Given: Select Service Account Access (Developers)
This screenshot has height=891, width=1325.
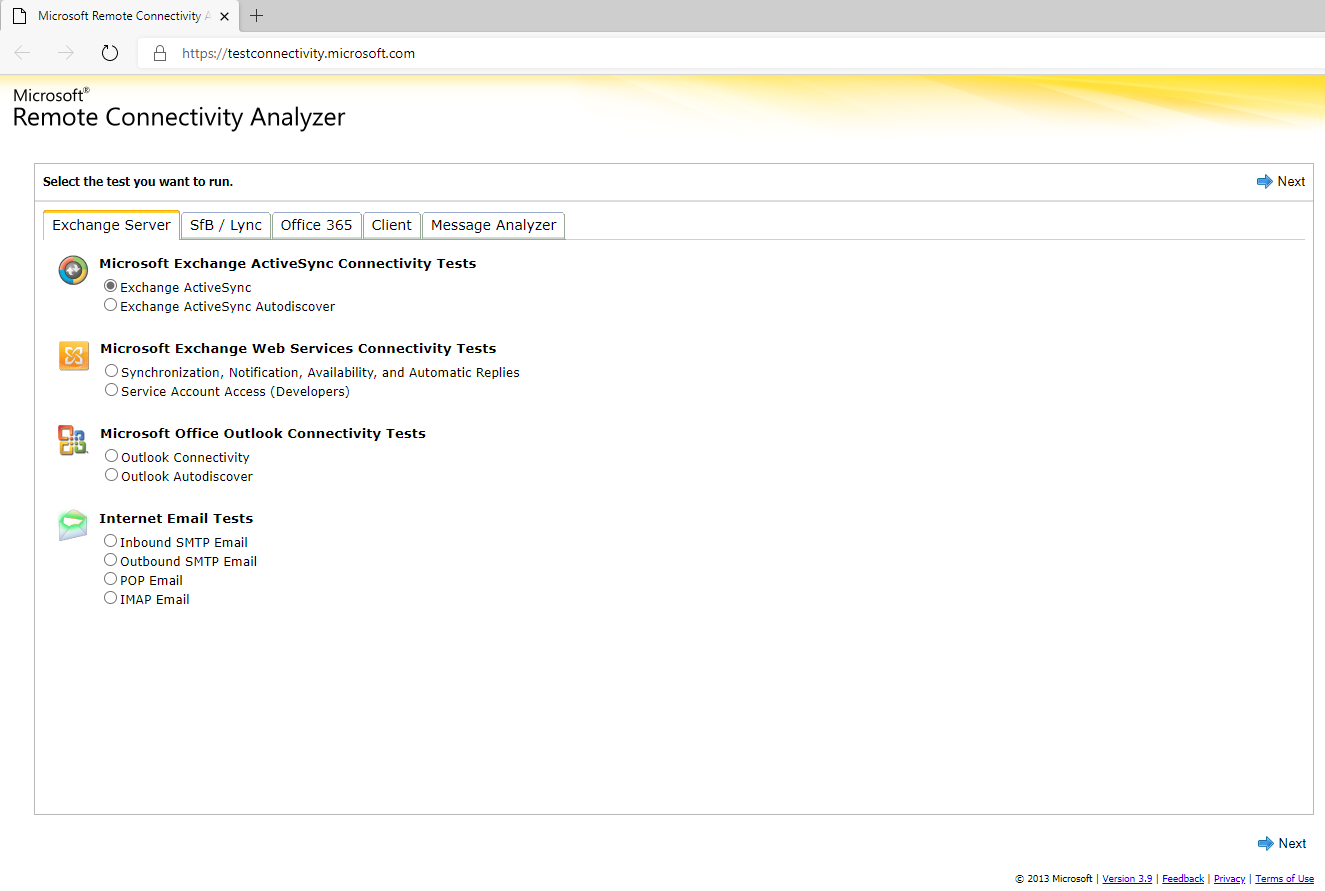Looking at the screenshot, I should point(112,390).
